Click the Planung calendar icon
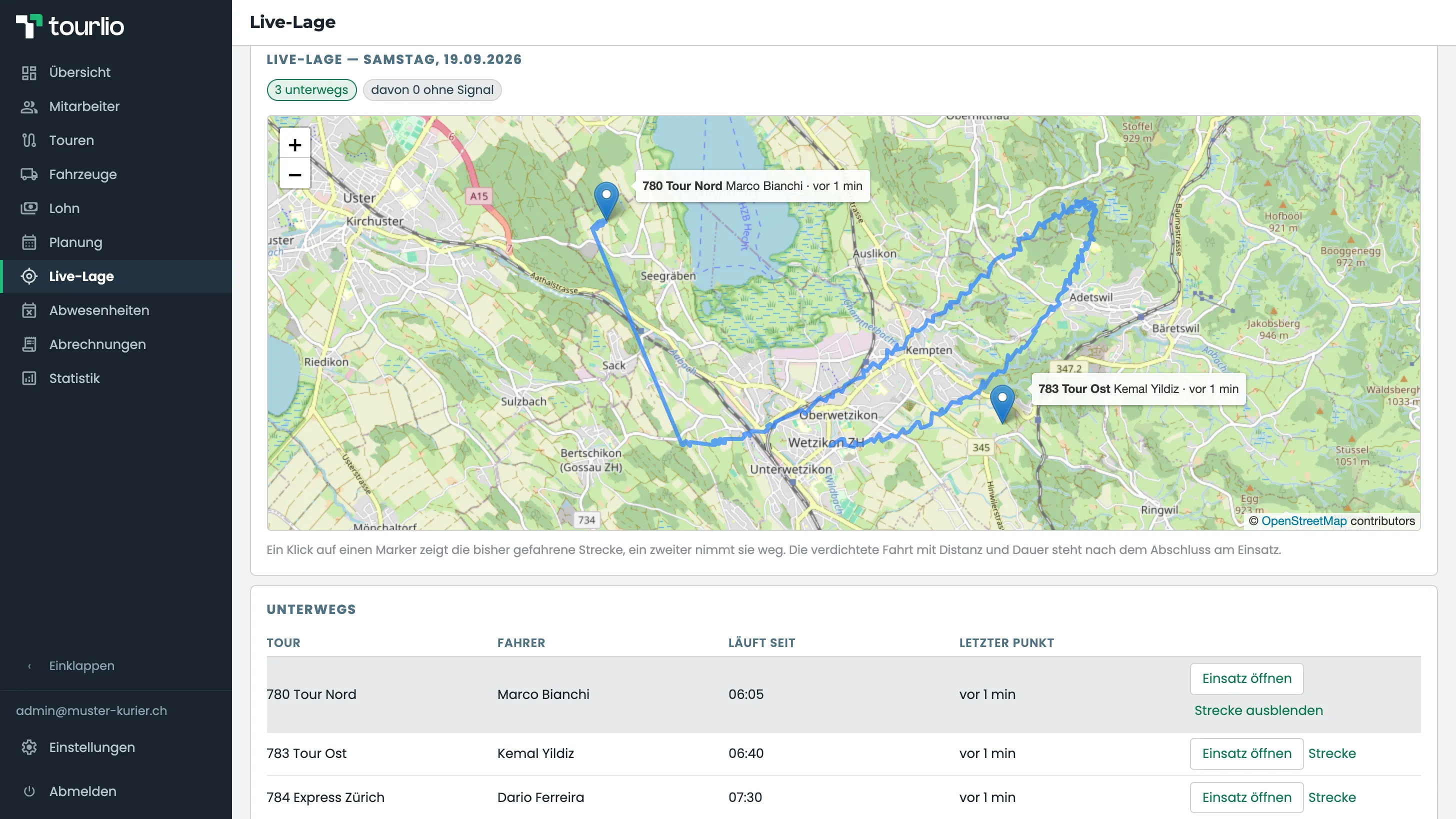1456x819 pixels. tap(29, 242)
